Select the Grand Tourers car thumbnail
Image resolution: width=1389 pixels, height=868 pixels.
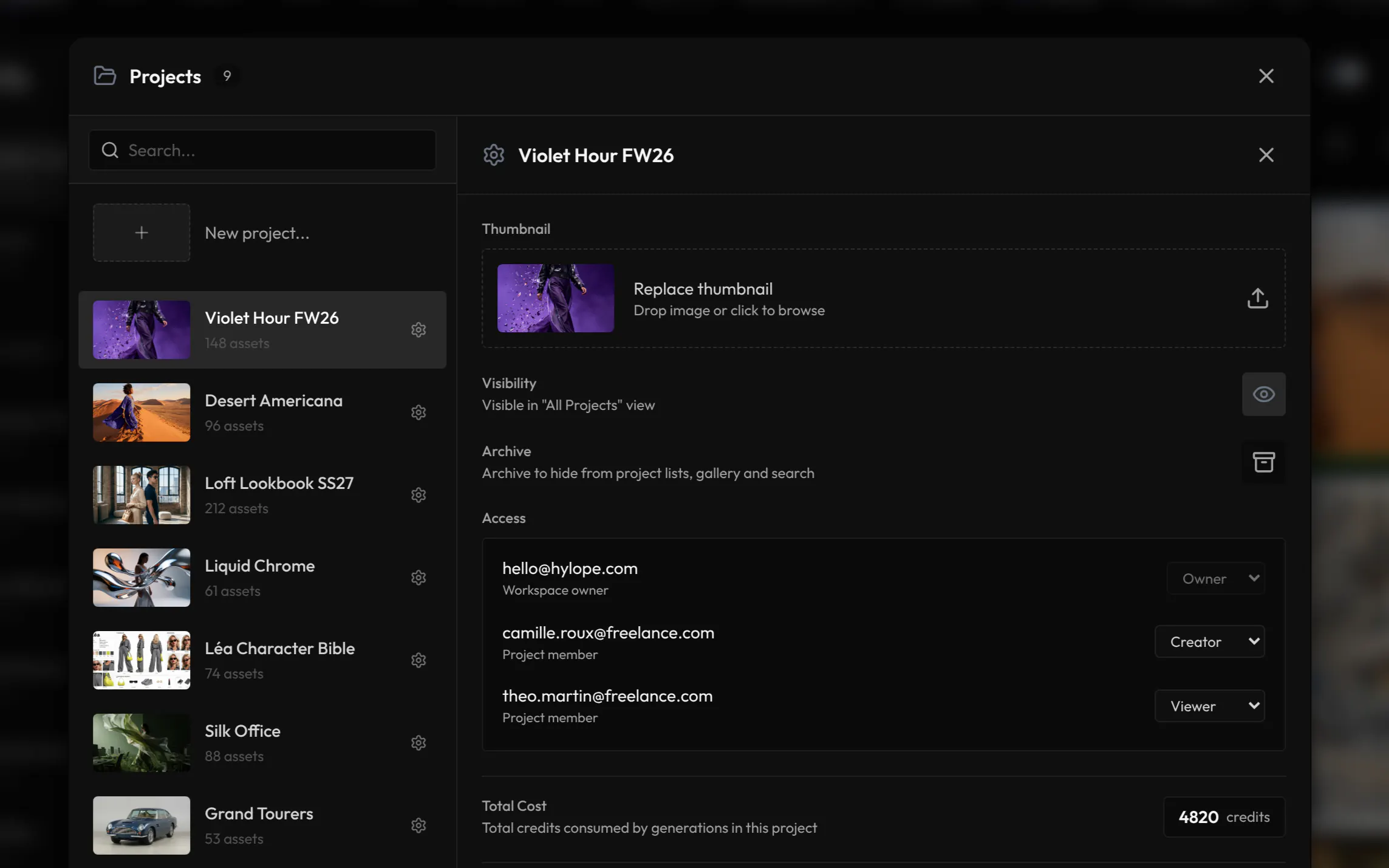click(x=142, y=825)
